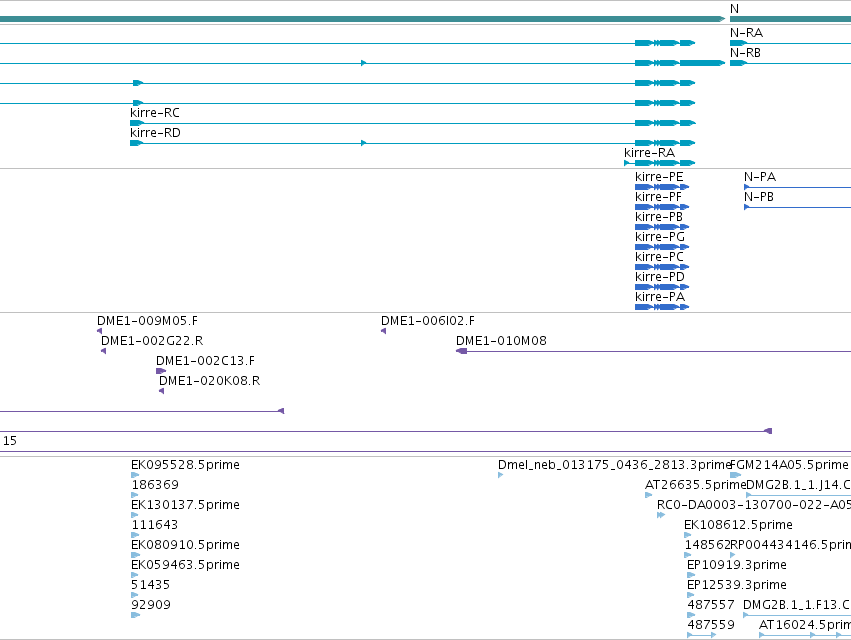Click the Dmel_neb_013175_0436_2813.3prime label
The height and width of the screenshot is (640, 851).
tap(615, 465)
